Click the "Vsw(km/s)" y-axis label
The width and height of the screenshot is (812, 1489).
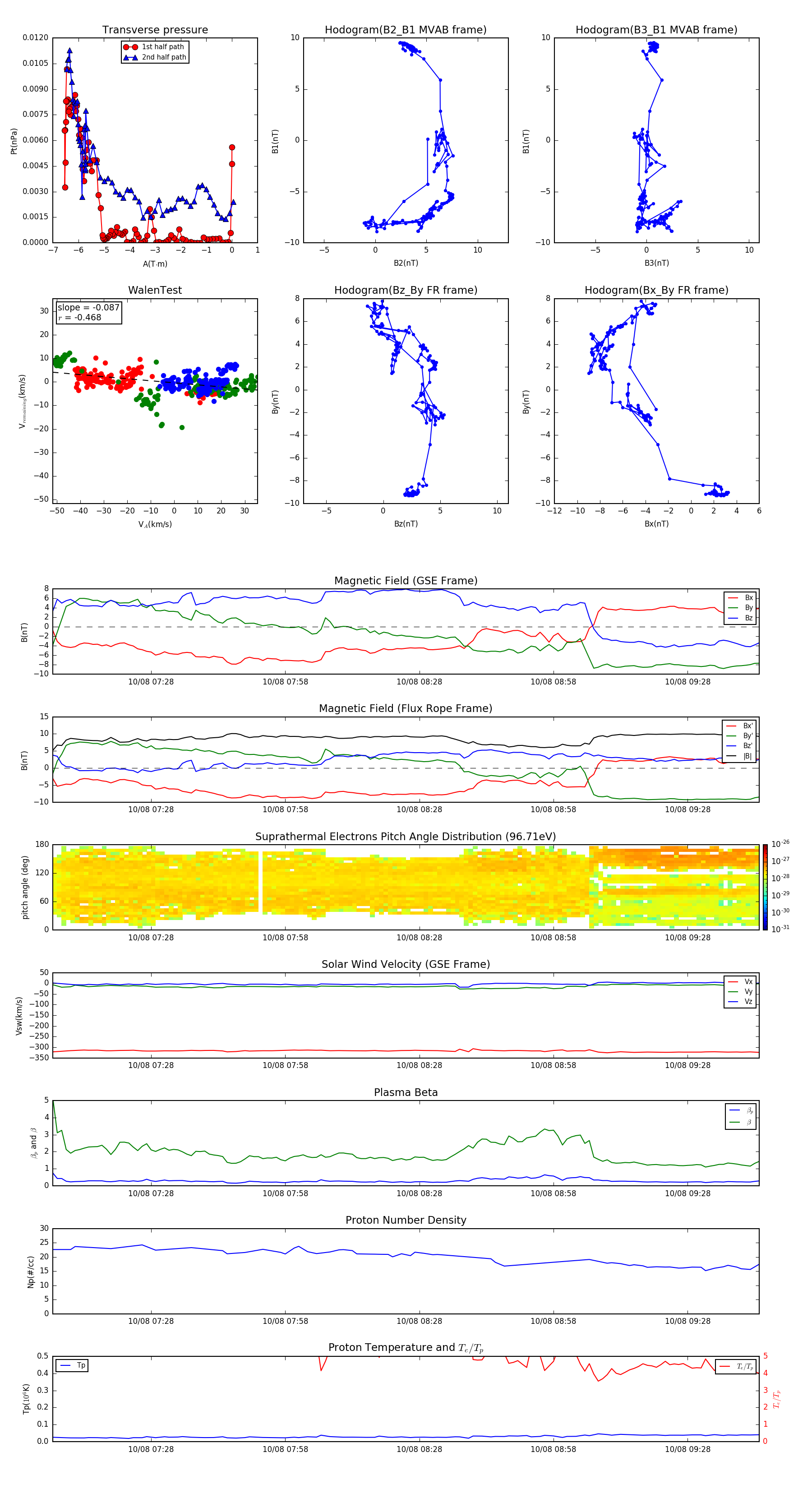click(19, 1016)
